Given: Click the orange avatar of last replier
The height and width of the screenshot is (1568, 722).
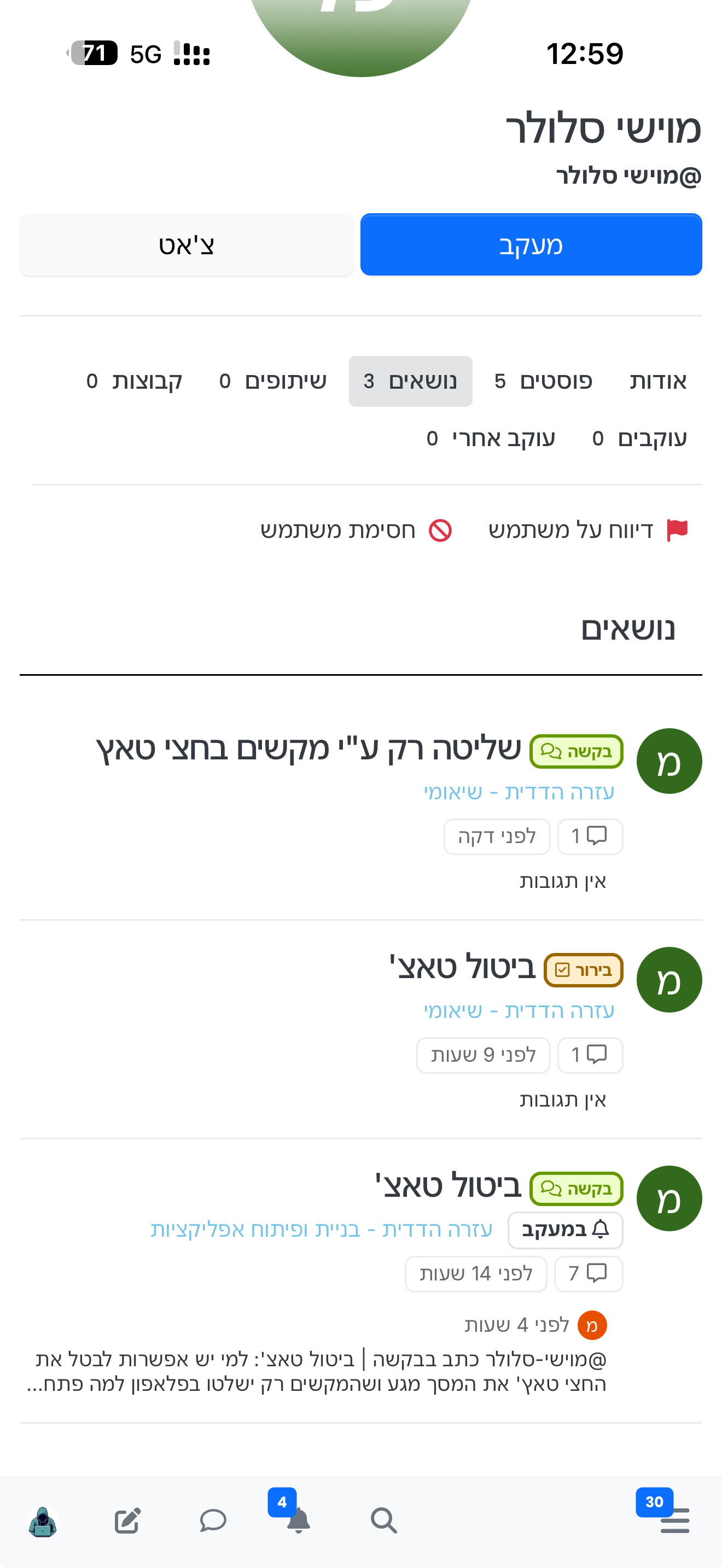Looking at the screenshot, I should point(592,1325).
